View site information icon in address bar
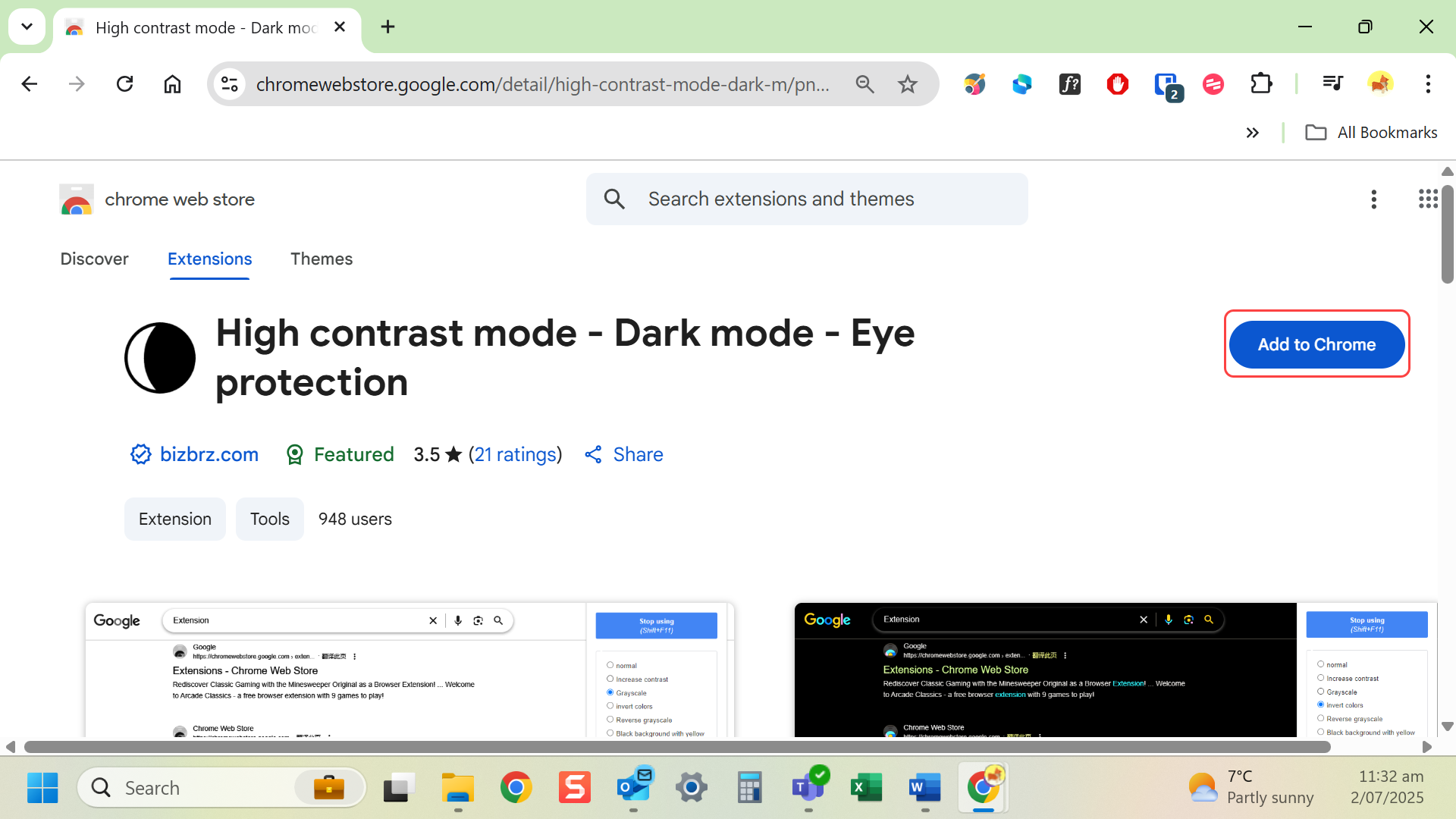 click(230, 84)
